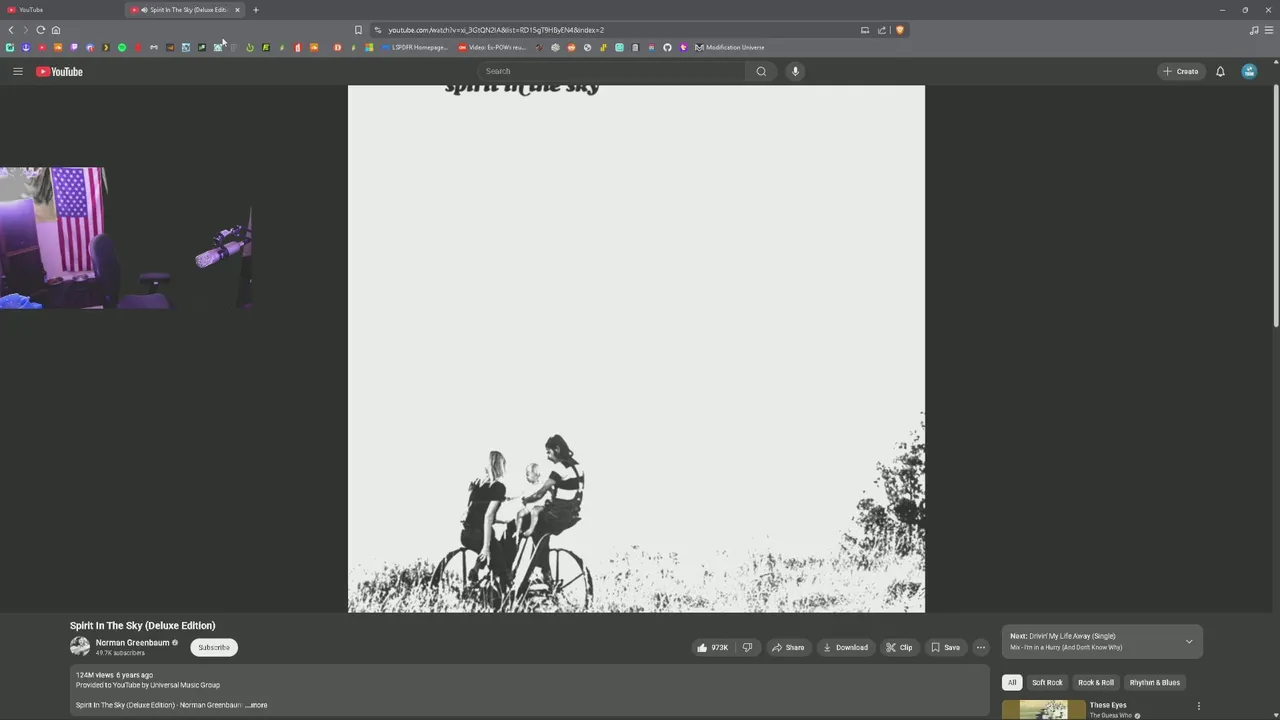Open YouTube notifications bell
1280x720 pixels.
coord(1220,71)
